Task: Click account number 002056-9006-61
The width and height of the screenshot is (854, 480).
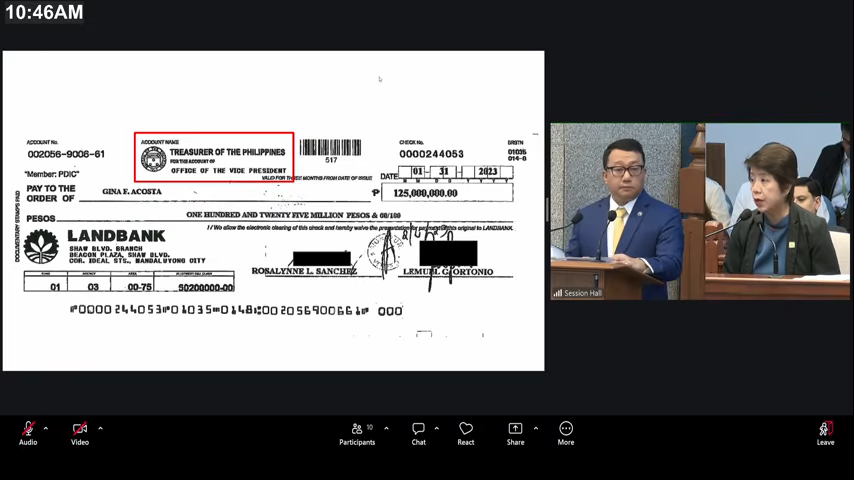Action: click(x=66, y=154)
